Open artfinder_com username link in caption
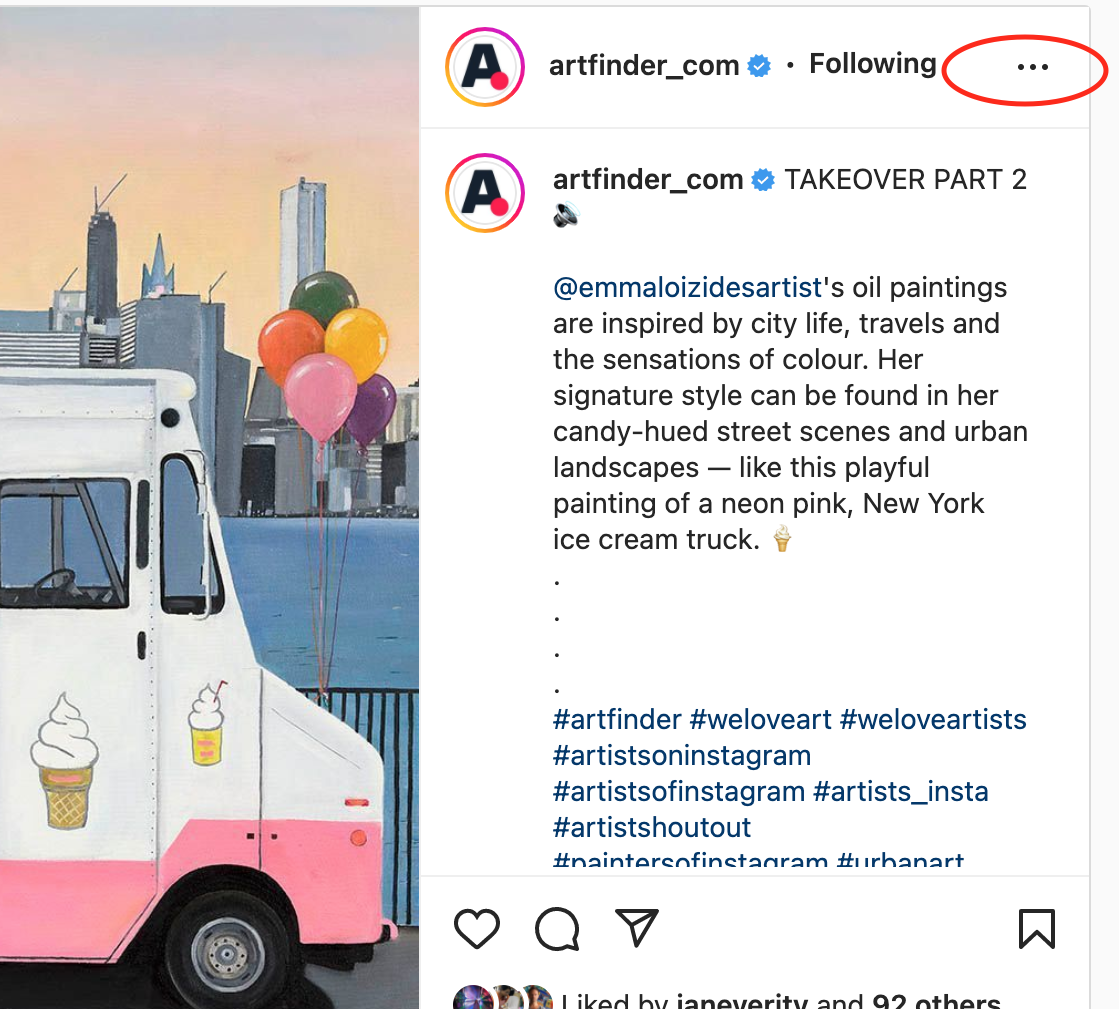Screen dimensions: 1119x1009 [x=648, y=180]
